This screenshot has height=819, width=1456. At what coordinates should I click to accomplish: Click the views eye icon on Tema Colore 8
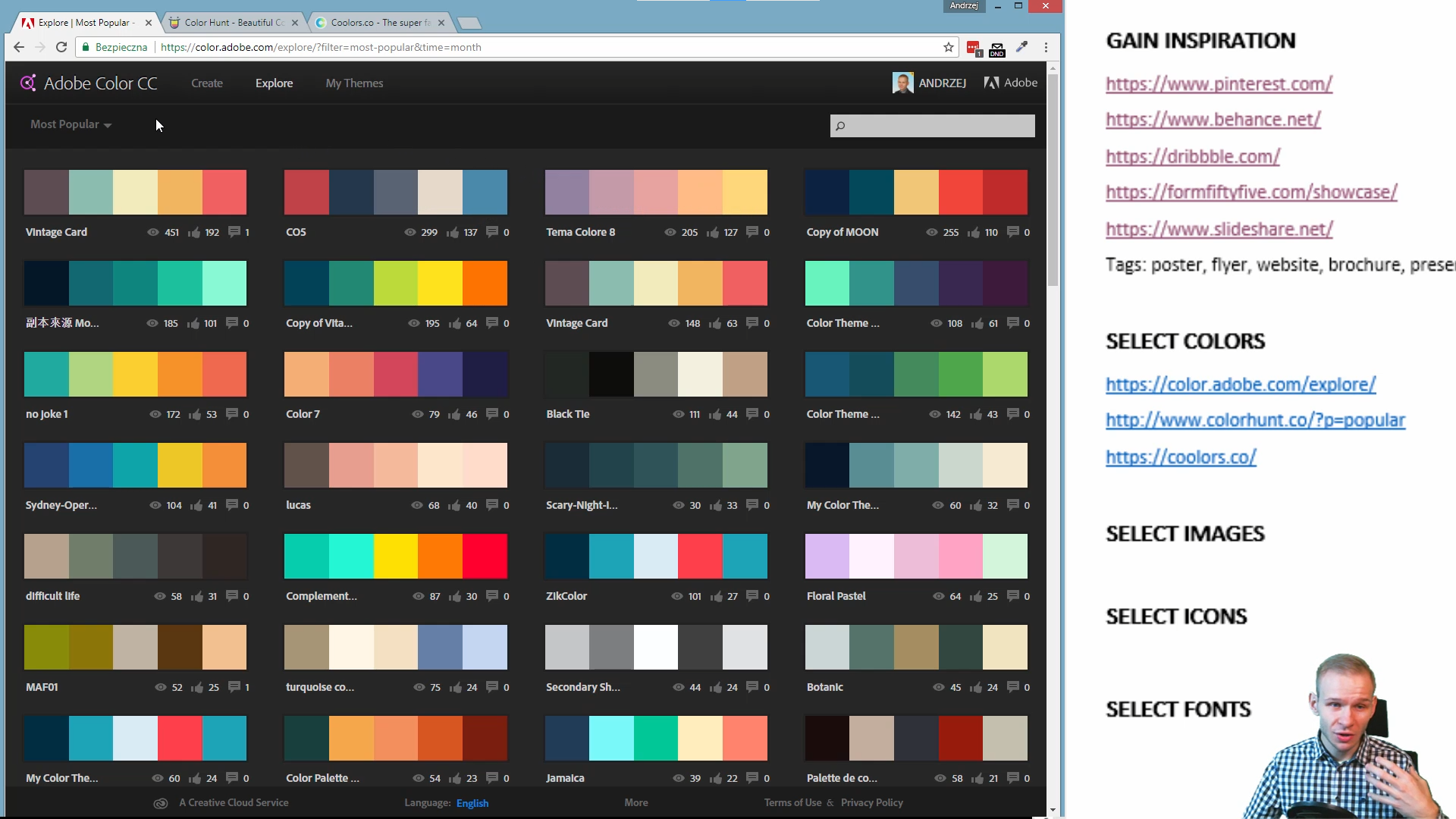(x=670, y=232)
